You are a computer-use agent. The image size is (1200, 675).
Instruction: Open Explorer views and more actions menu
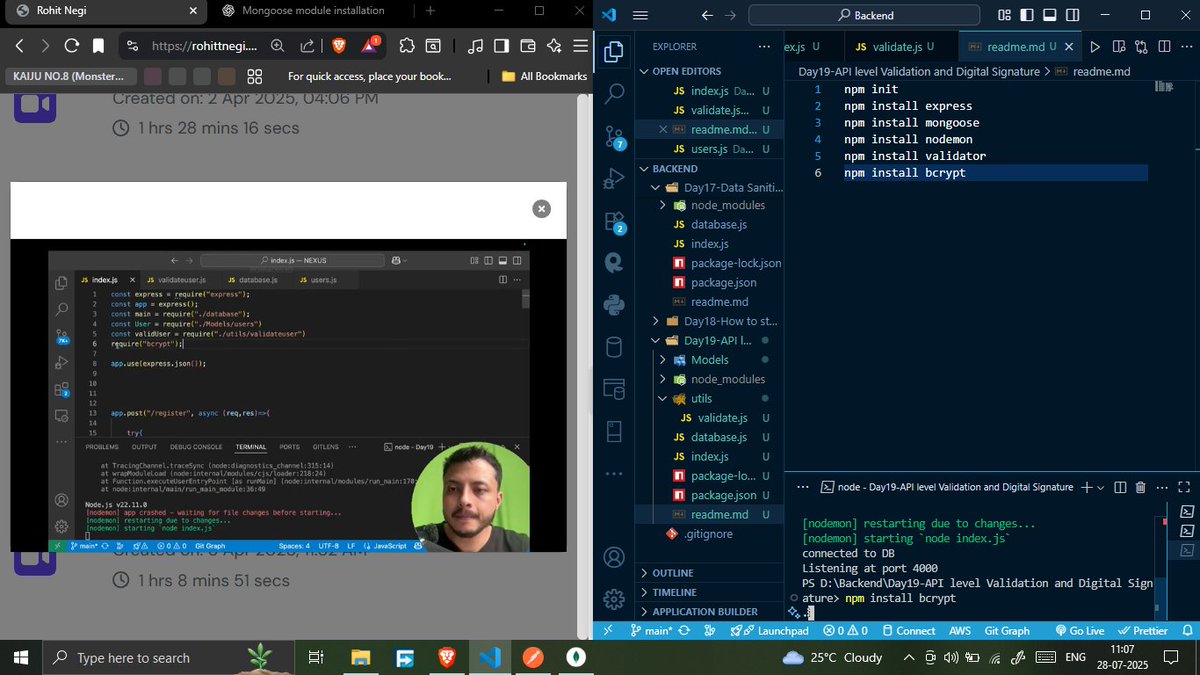(765, 46)
